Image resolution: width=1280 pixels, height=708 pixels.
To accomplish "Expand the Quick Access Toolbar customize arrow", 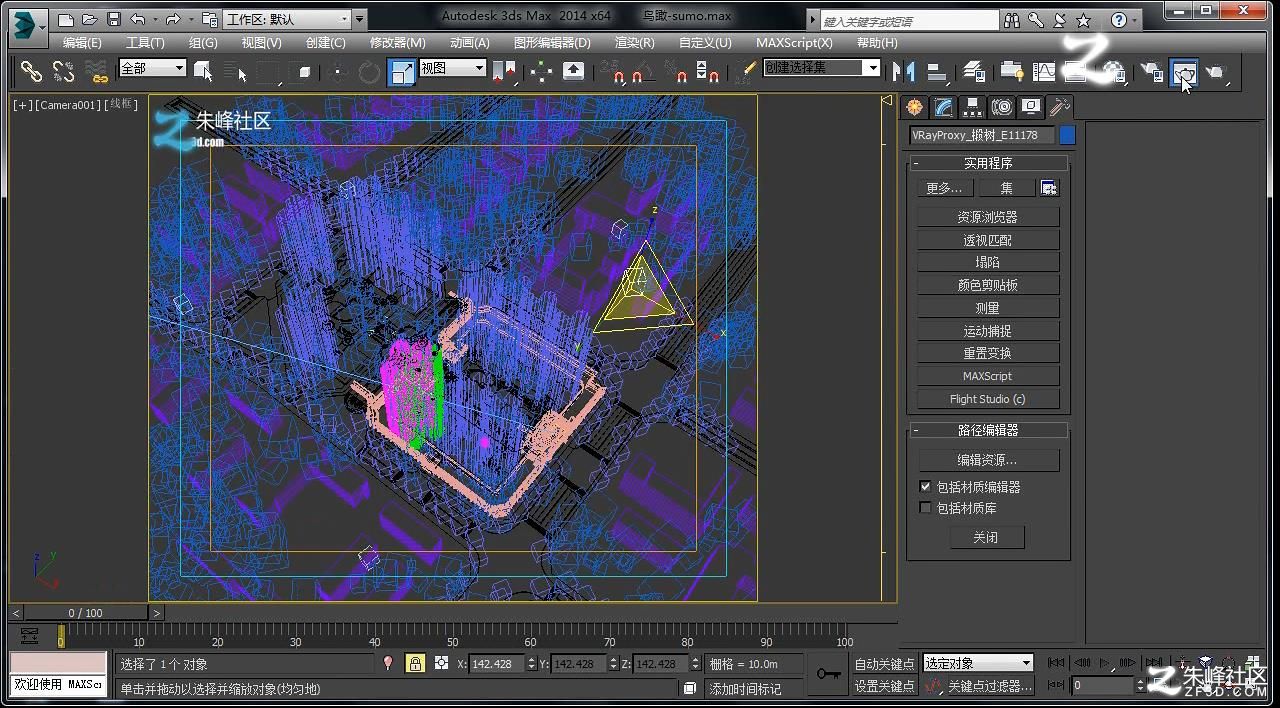I will pyautogui.click(x=360, y=19).
